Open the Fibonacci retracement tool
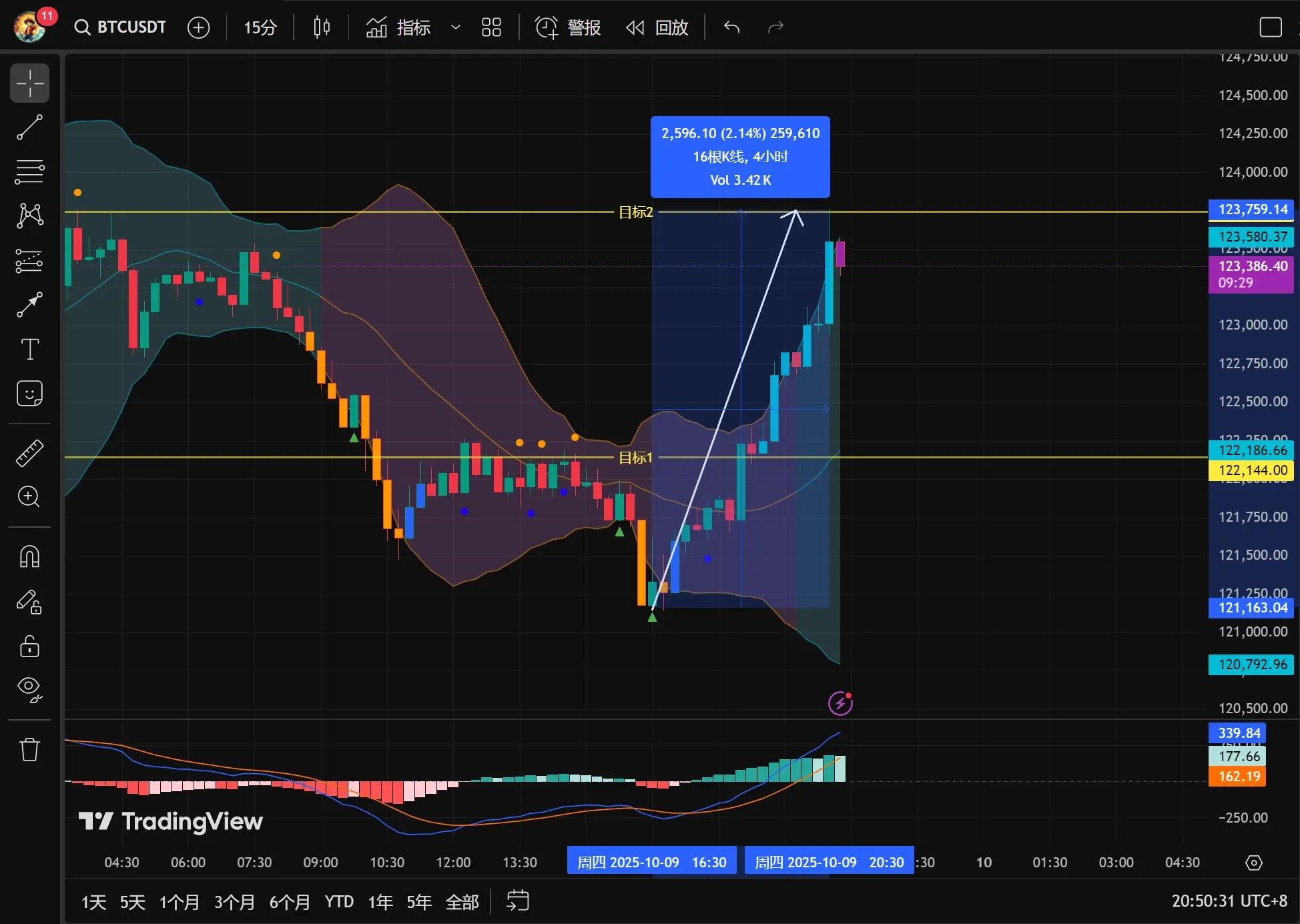 click(x=29, y=171)
